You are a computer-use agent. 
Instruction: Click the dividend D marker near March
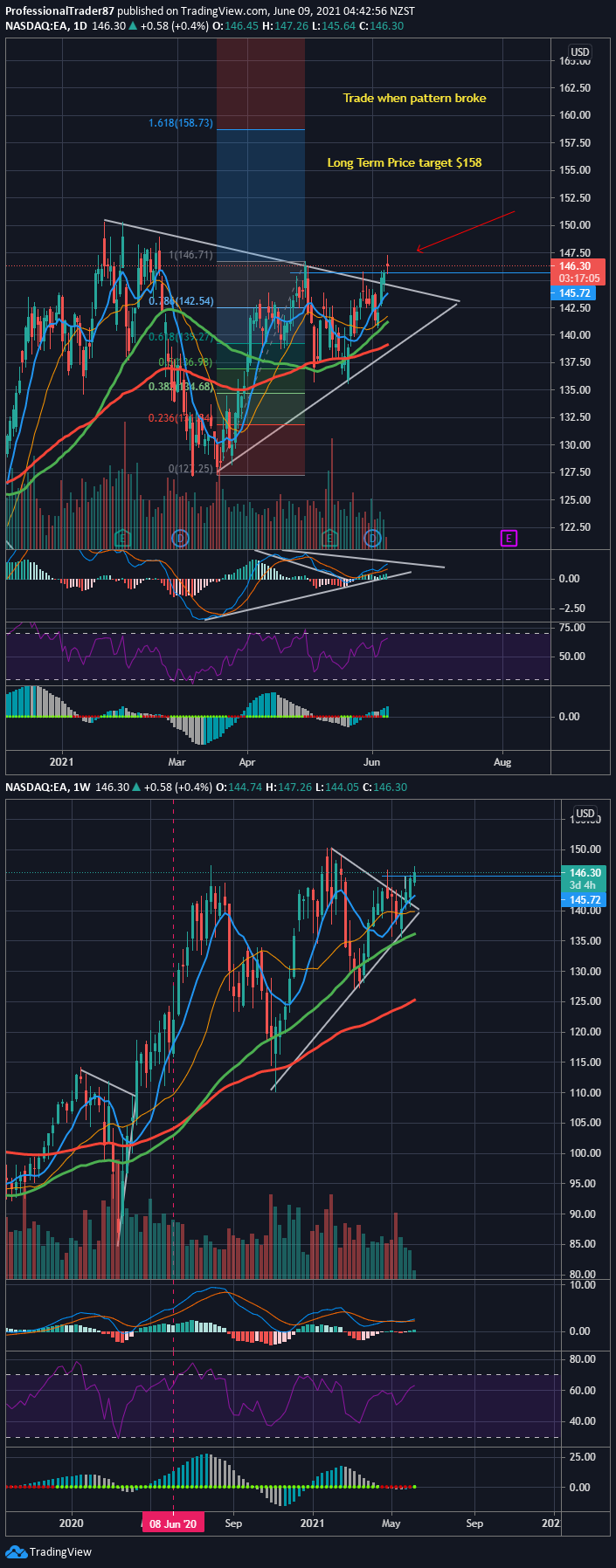[180, 537]
